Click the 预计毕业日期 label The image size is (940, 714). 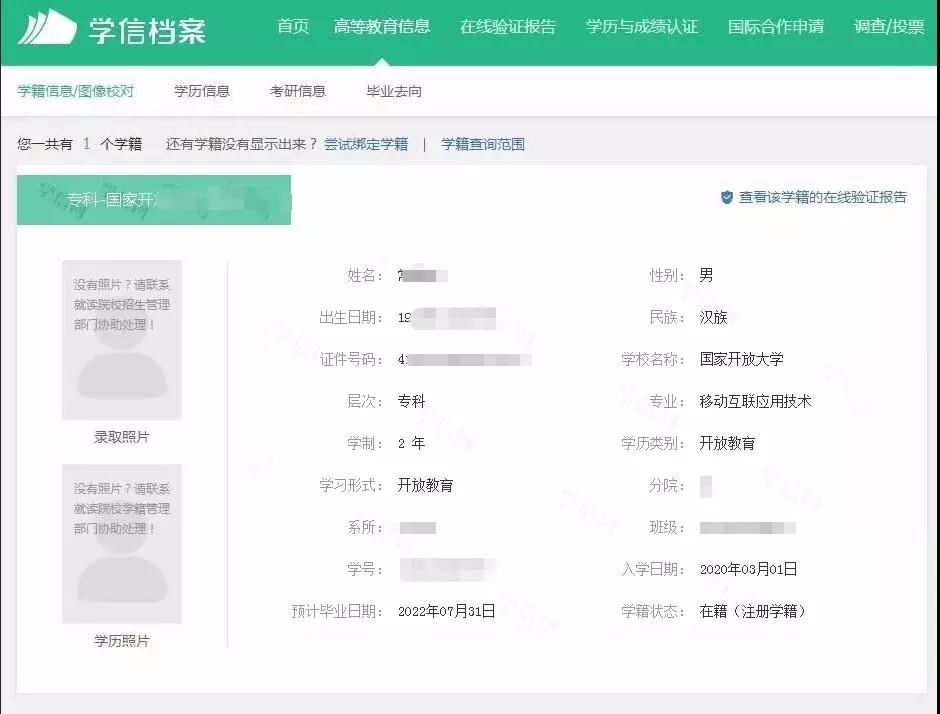coord(336,611)
